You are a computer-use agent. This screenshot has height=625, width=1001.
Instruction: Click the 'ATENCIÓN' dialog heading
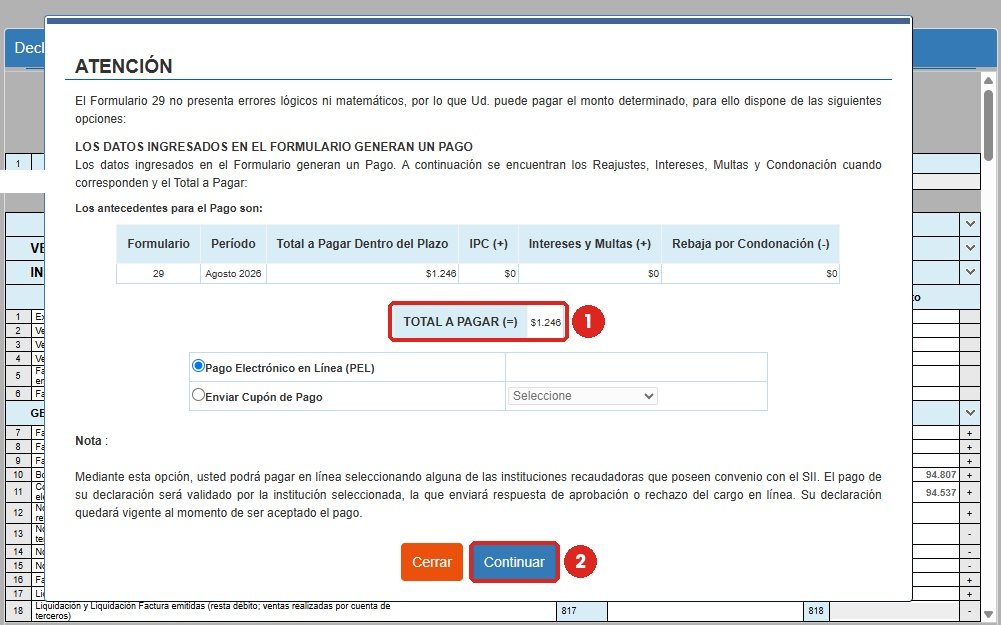coord(124,66)
